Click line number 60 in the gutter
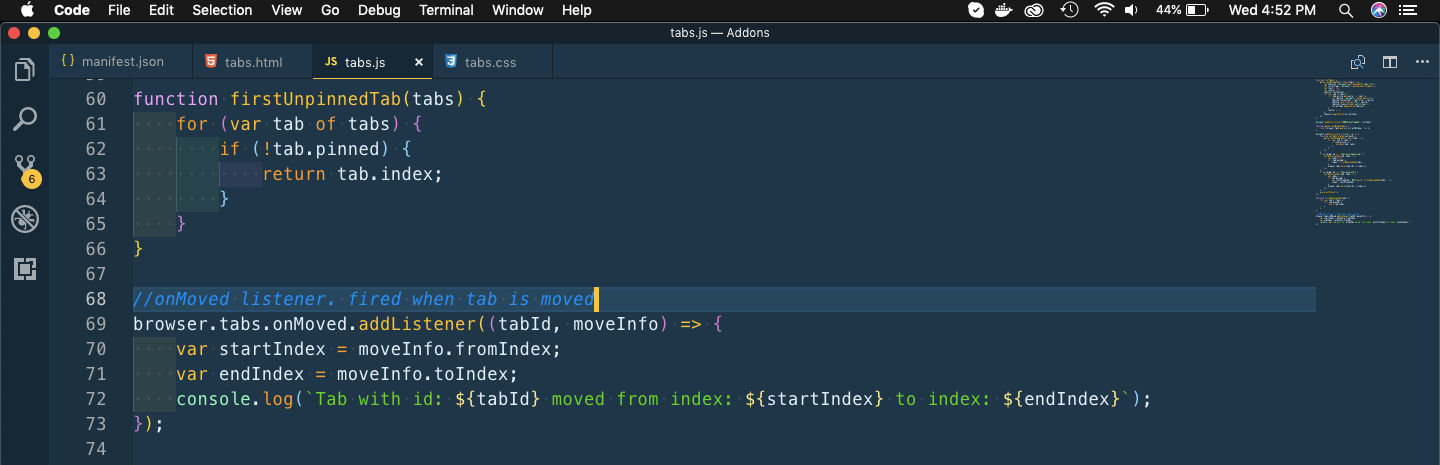 [96, 99]
